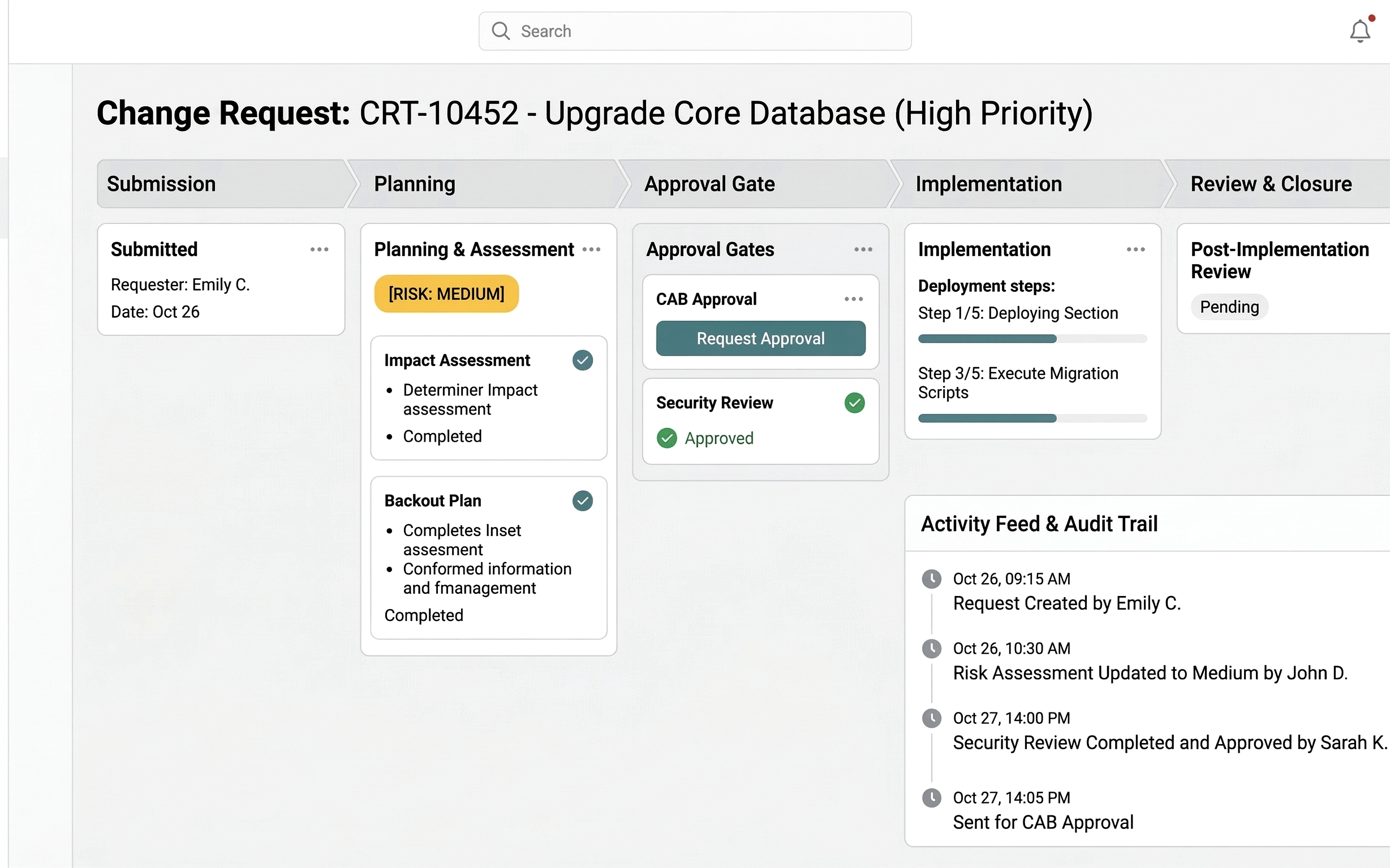Click the clock icon beside the Request Created entry
The width and height of the screenshot is (1390, 868).
tap(931, 578)
